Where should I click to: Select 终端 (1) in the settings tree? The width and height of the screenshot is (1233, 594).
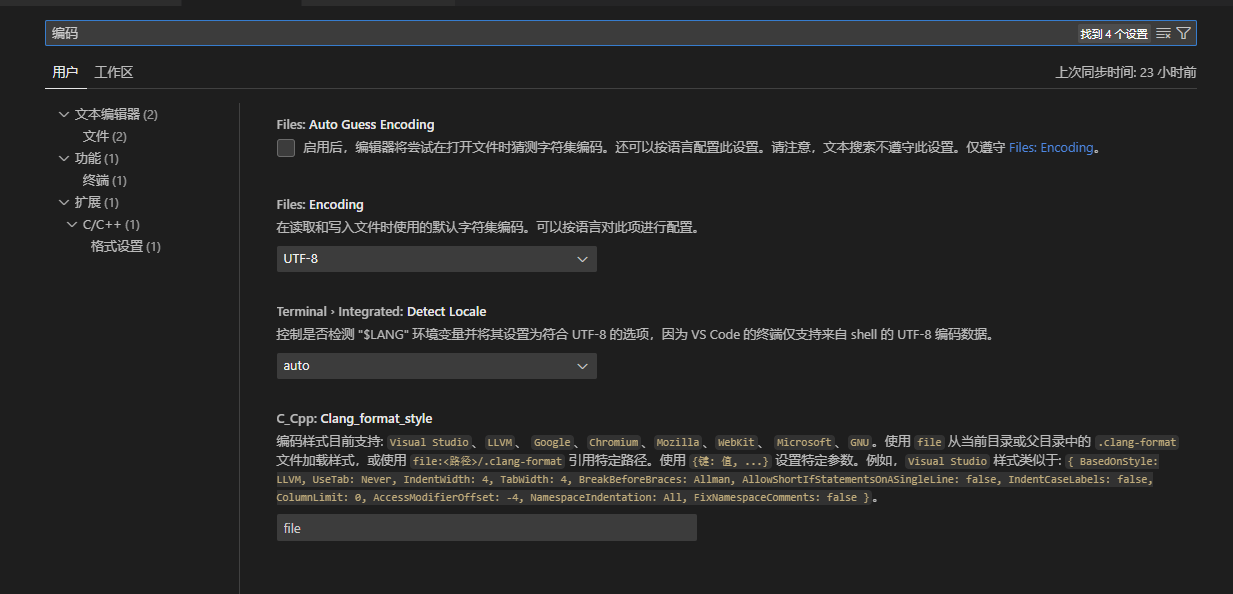point(104,180)
